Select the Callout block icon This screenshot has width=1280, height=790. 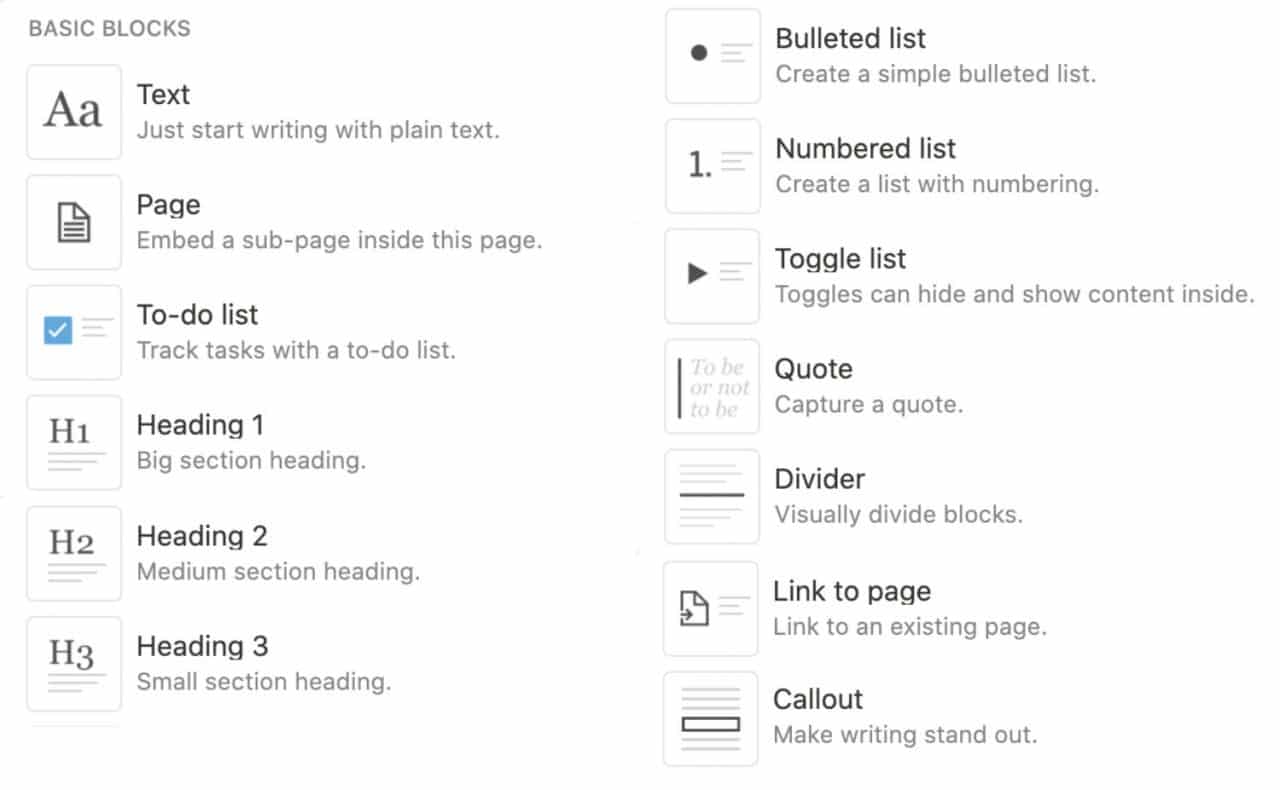click(711, 718)
